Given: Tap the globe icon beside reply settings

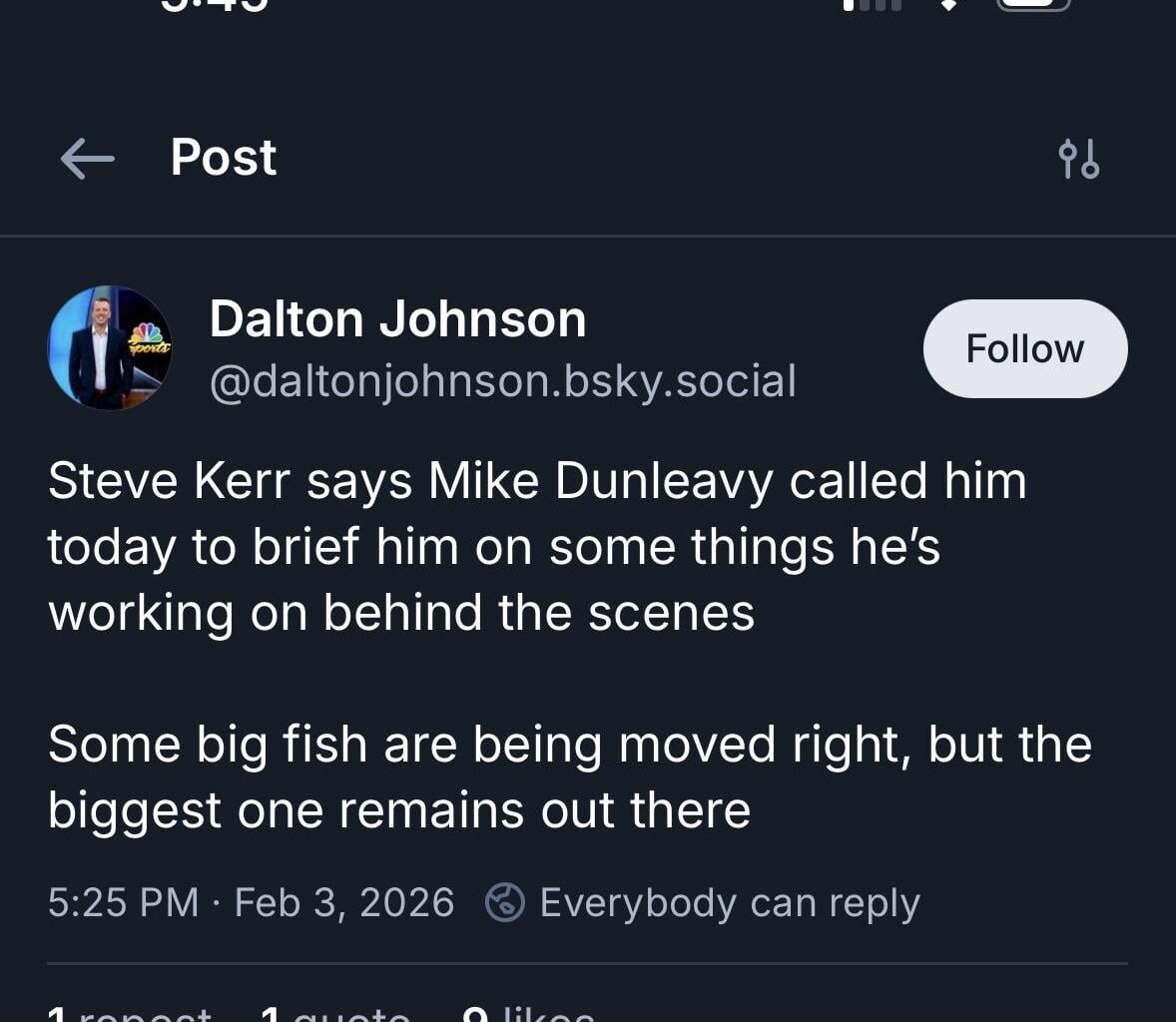Looking at the screenshot, I should pos(507,901).
